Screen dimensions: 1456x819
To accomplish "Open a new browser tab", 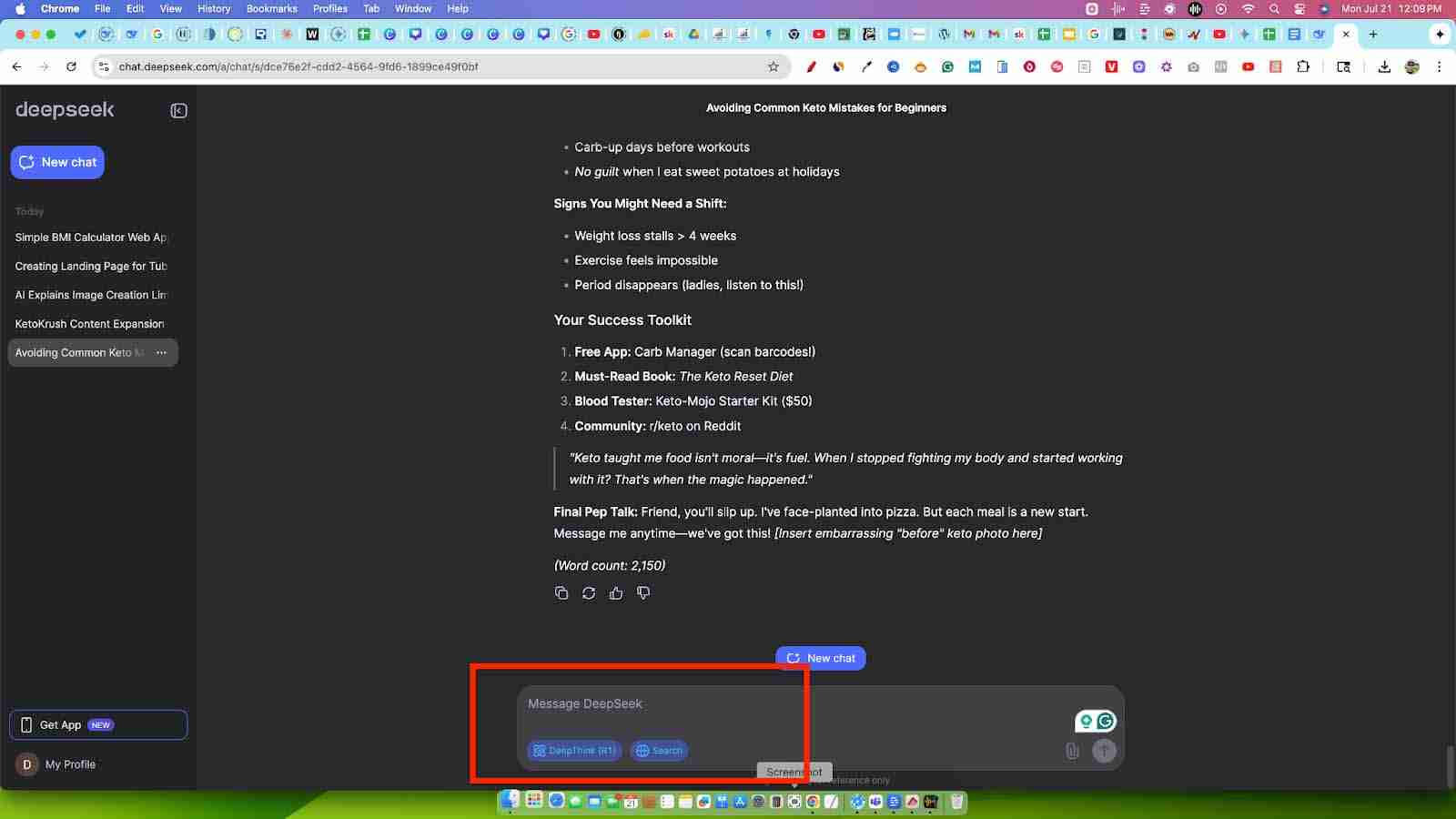I will (1373, 35).
